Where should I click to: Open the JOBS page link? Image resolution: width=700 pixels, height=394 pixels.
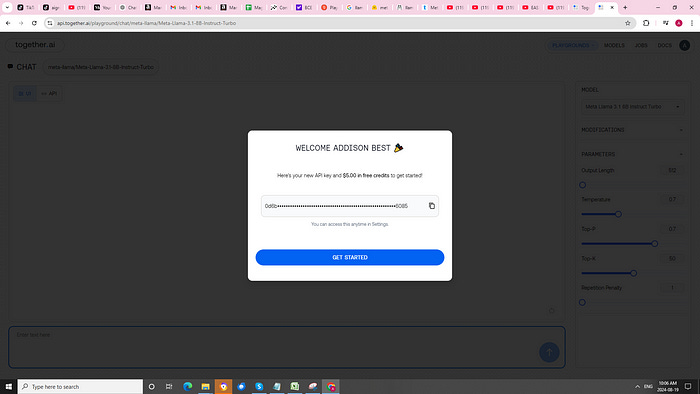tap(641, 46)
